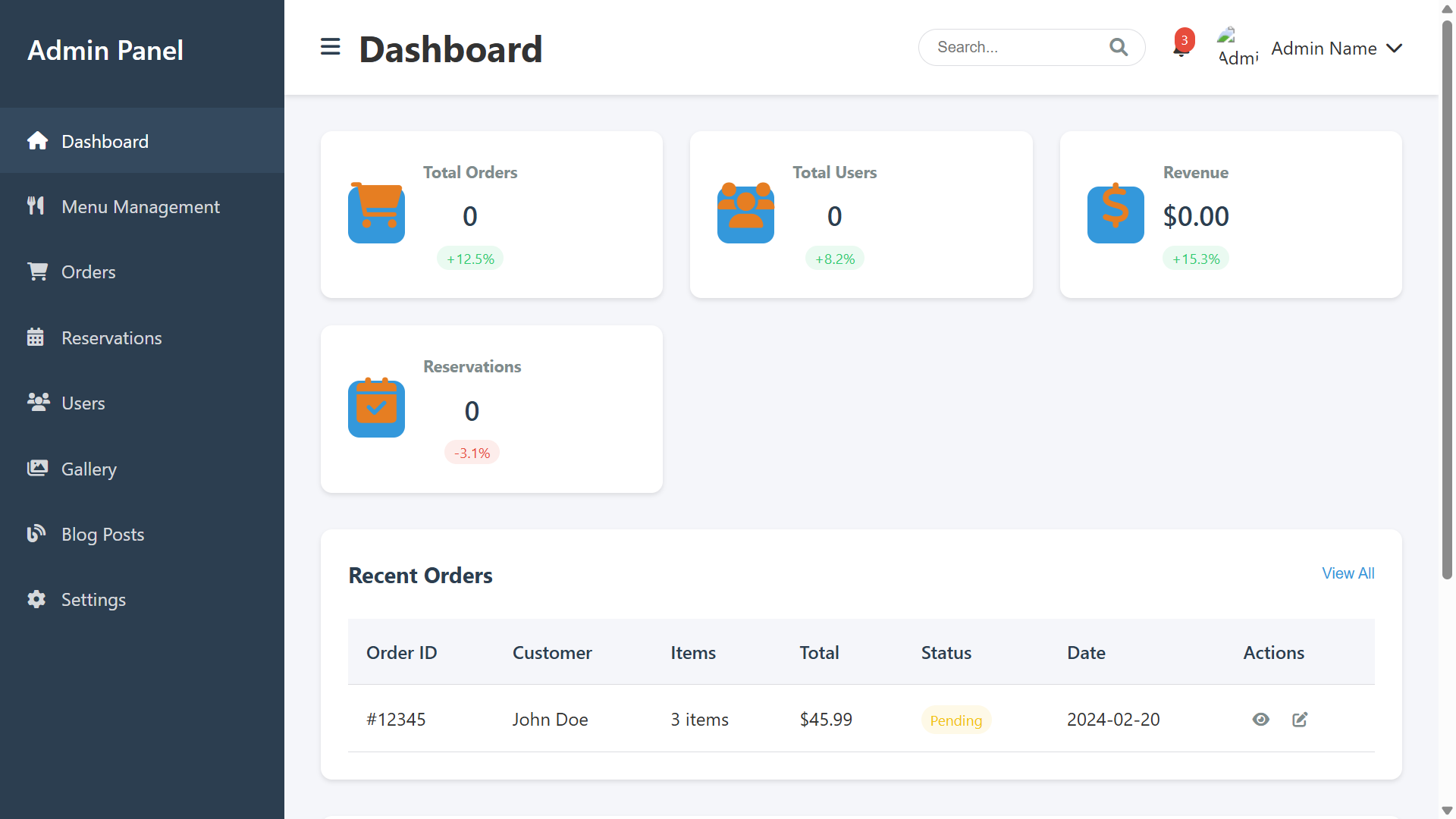The height and width of the screenshot is (819, 1456).
Task: Click the search magnifier icon
Action: 1119,47
